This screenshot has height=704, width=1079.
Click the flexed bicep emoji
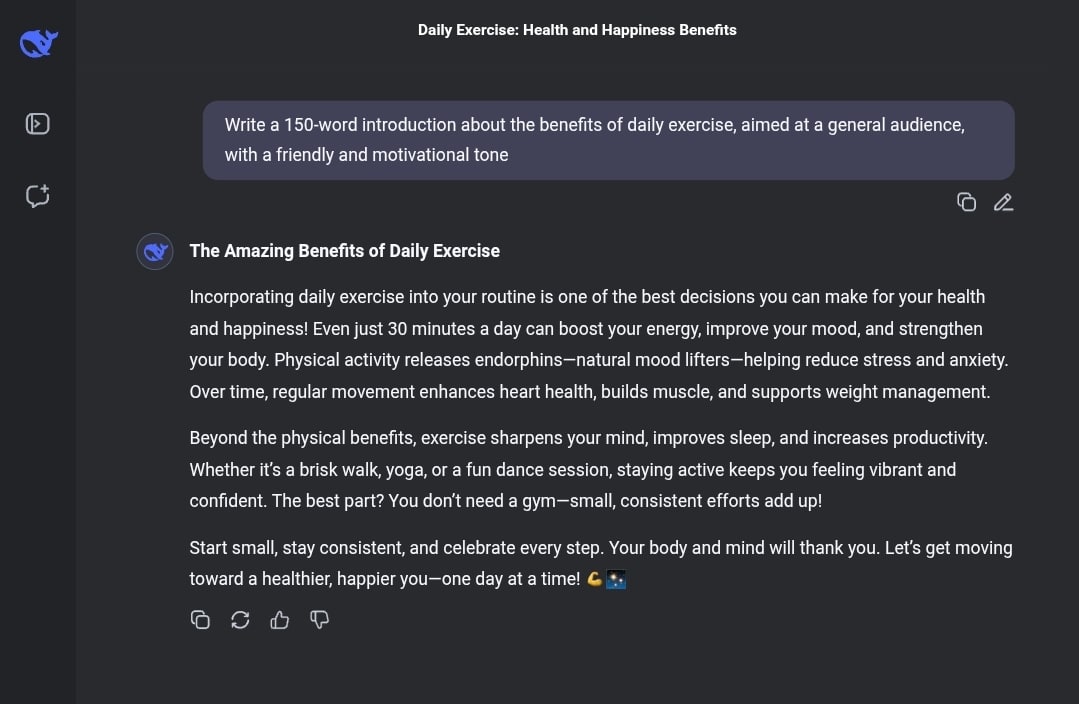595,579
